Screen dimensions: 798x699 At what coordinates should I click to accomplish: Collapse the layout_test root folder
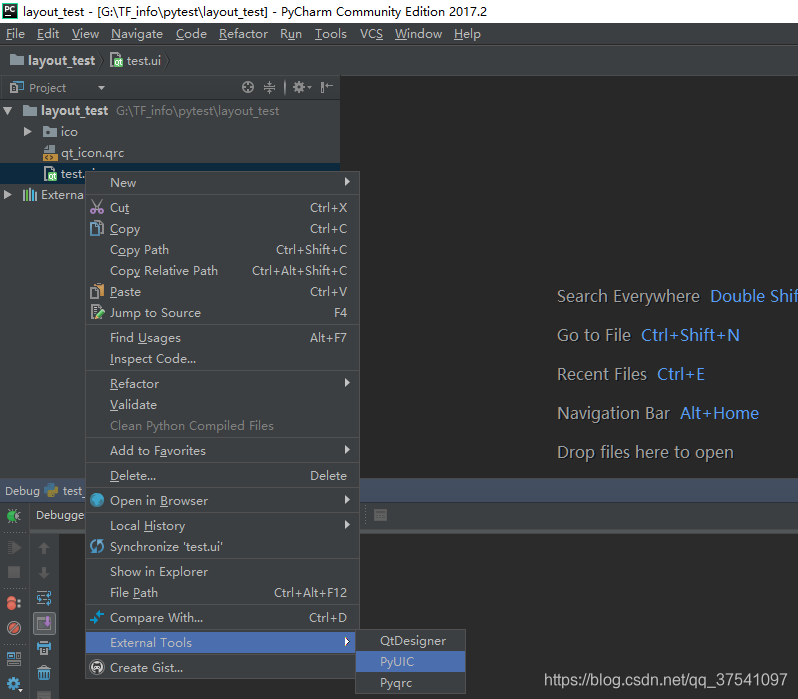pyautogui.click(x=8, y=110)
